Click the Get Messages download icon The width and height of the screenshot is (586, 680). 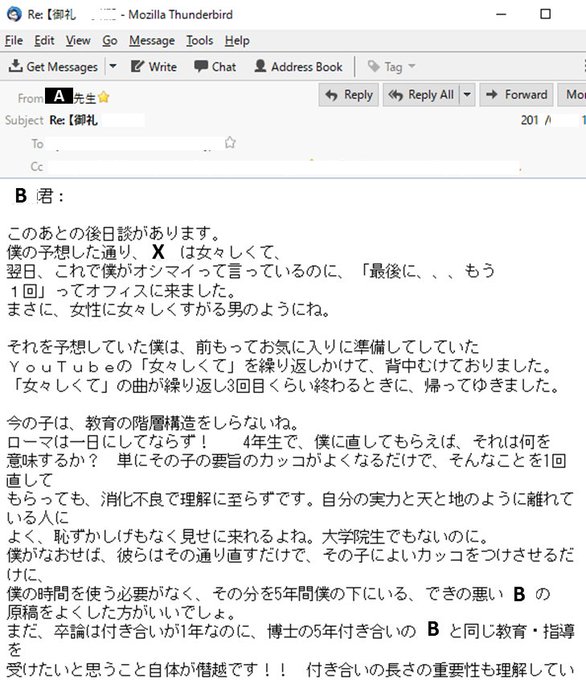pyautogui.click(x=16, y=66)
